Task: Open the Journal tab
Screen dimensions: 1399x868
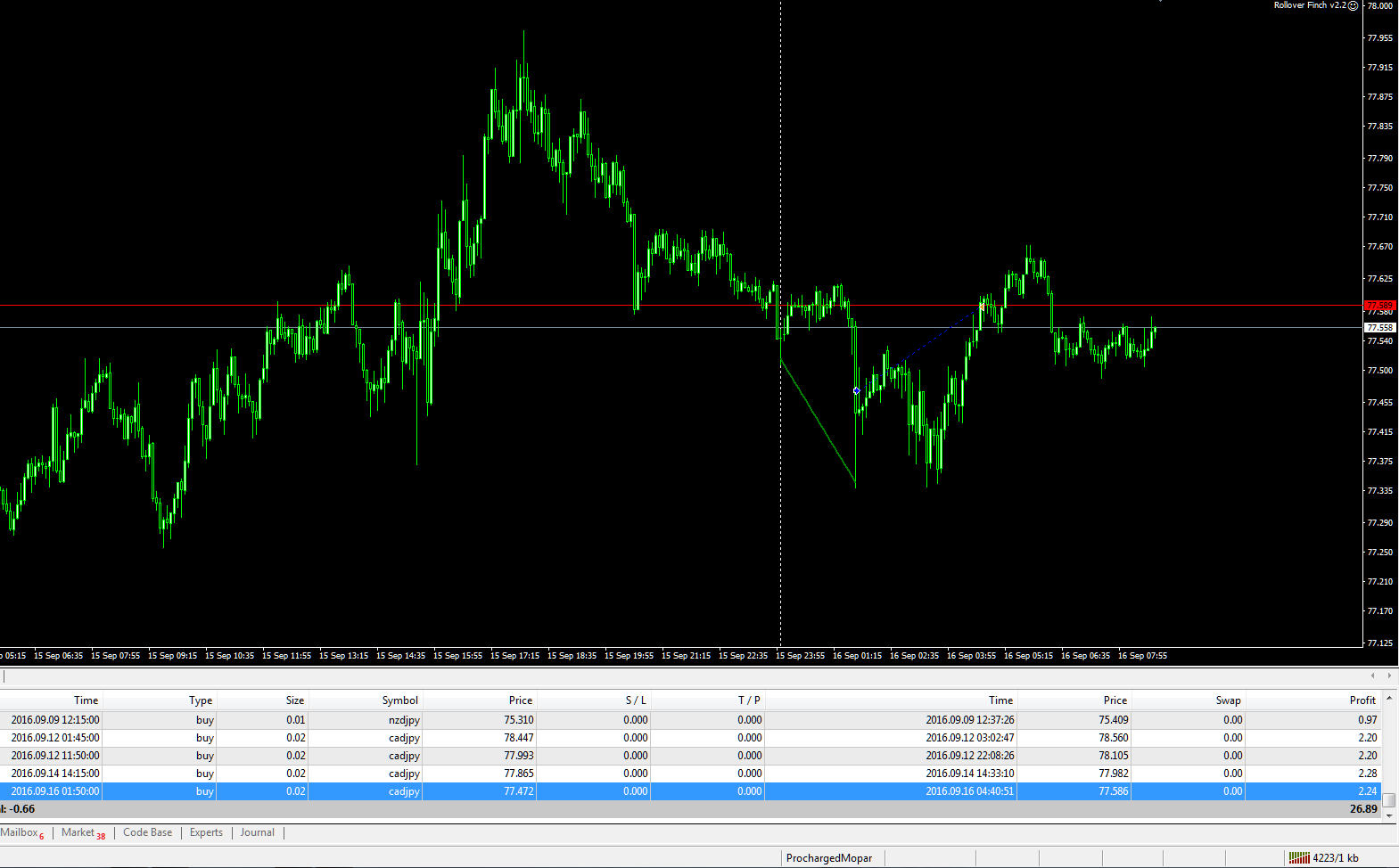Action: pyautogui.click(x=258, y=832)
